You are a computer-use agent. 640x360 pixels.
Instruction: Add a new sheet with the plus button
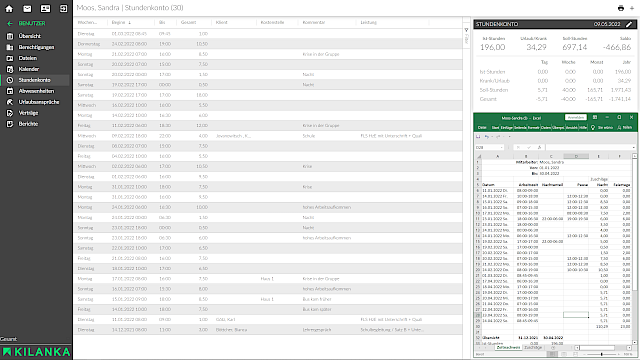[553, 348]
